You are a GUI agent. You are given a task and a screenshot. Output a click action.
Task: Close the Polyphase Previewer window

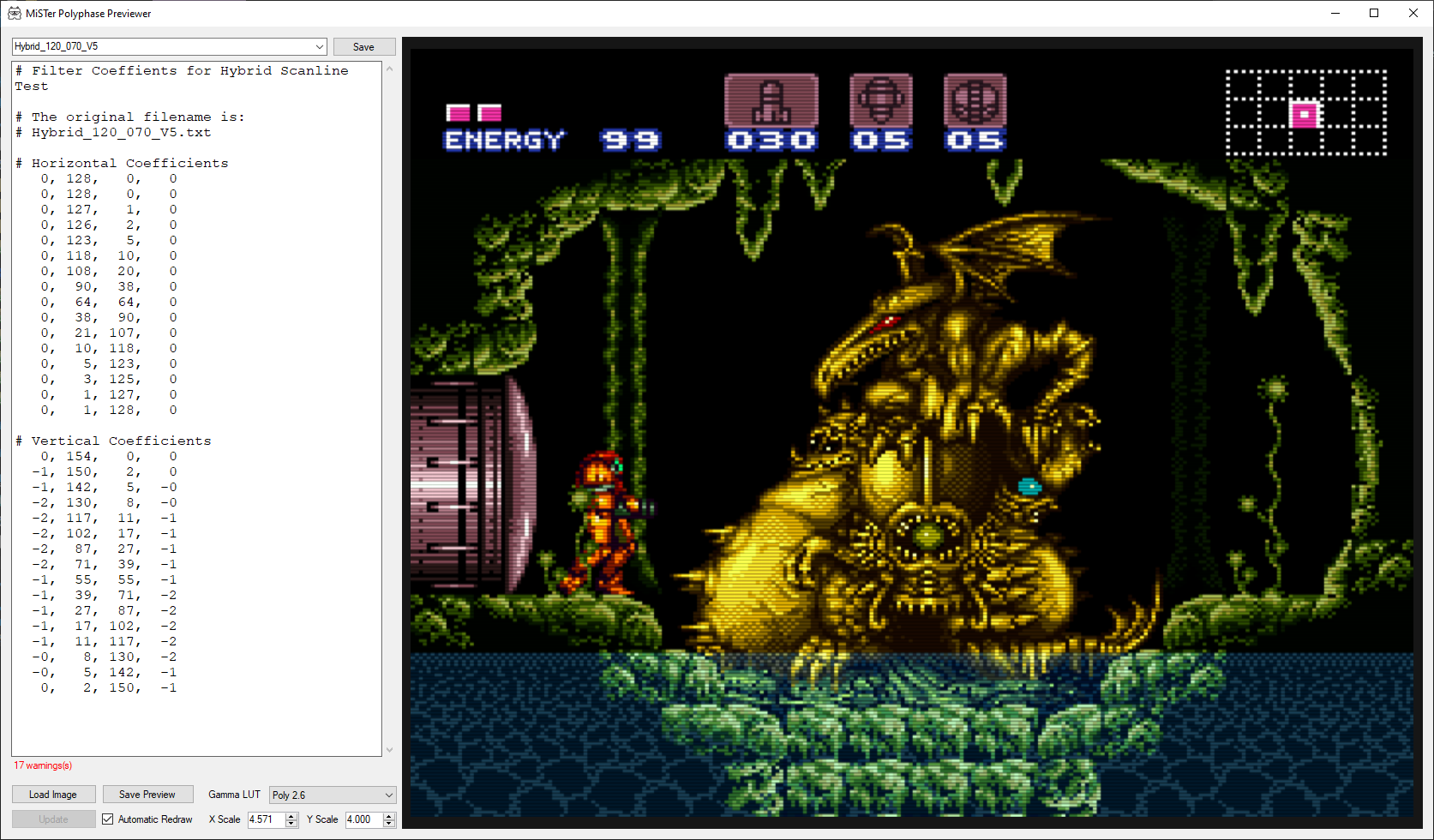pyautogui.click(x=1413, y=13)
